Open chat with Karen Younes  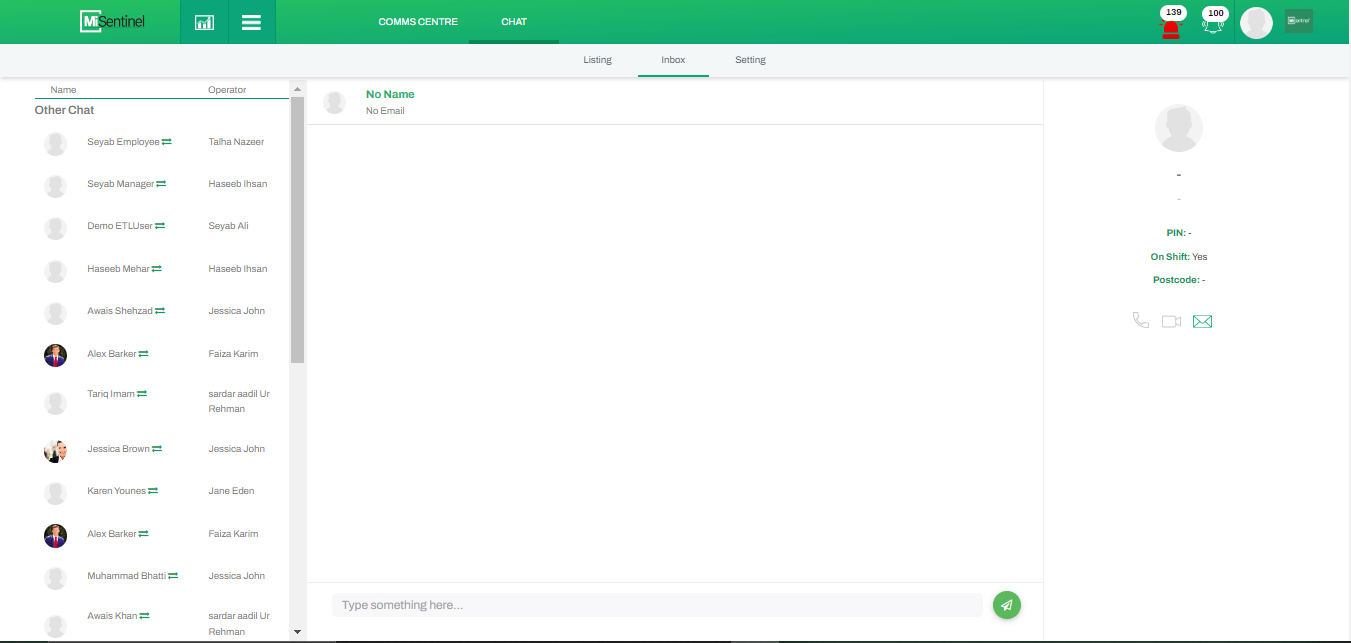pyautogui.click(x=116, y=491)
